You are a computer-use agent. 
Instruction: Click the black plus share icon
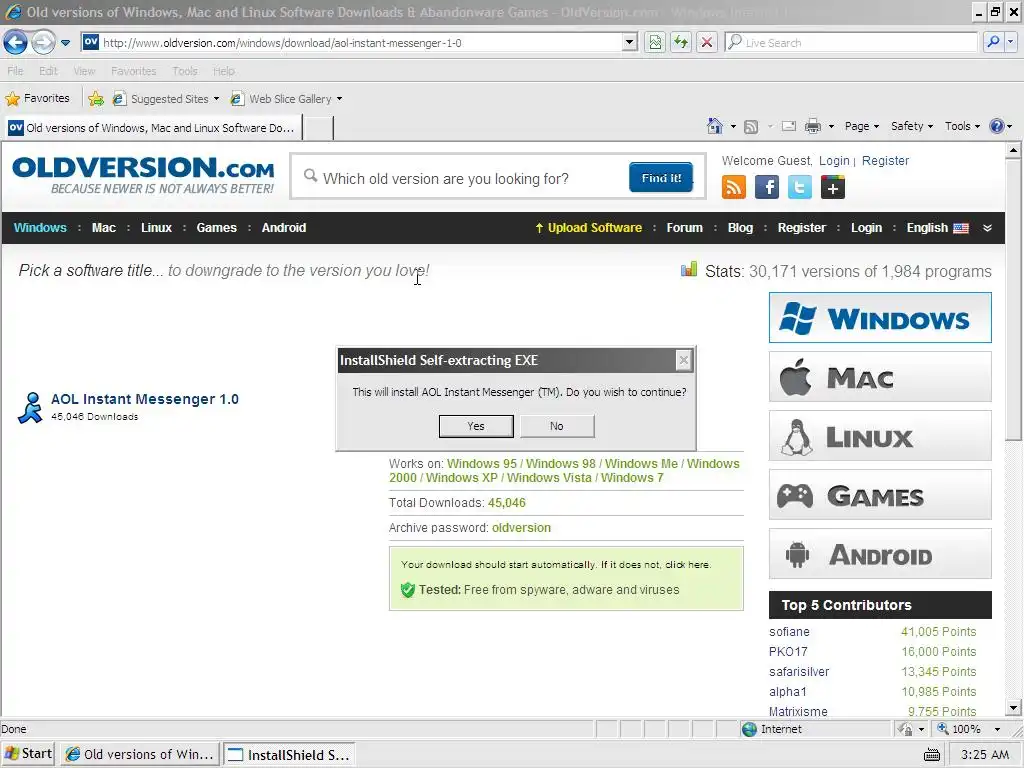833,187
